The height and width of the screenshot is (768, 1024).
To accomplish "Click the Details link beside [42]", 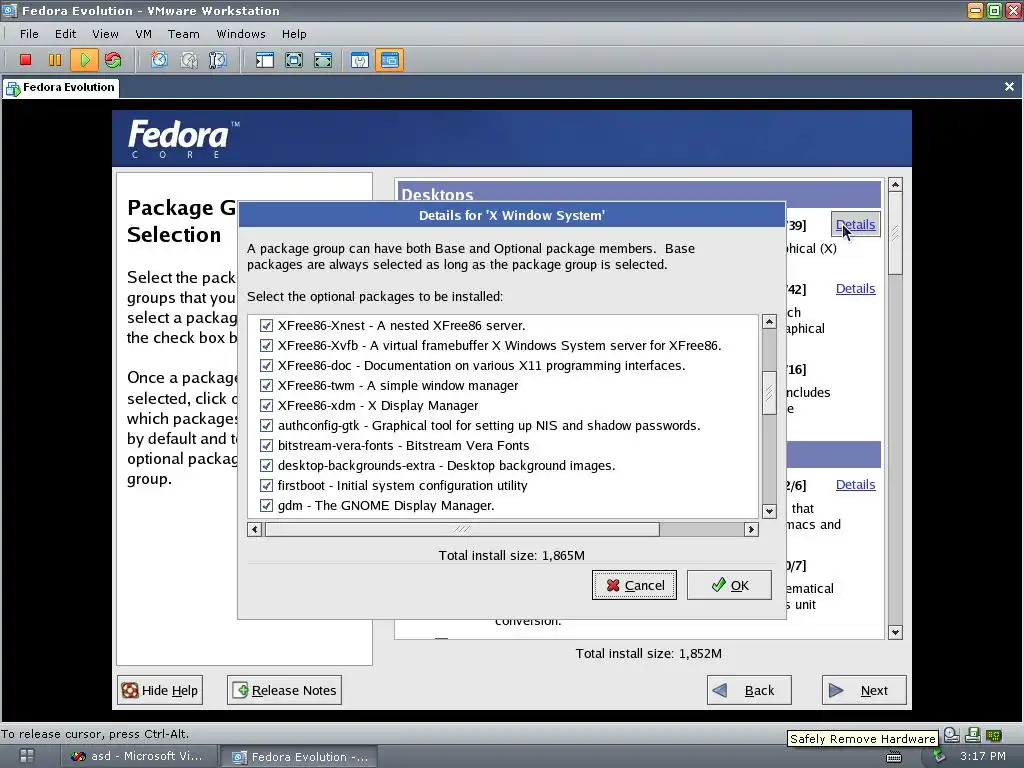I will click(856, 289).
